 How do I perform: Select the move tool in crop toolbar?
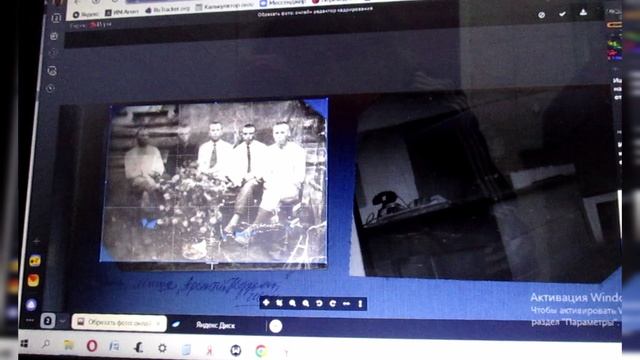(266, 302)
